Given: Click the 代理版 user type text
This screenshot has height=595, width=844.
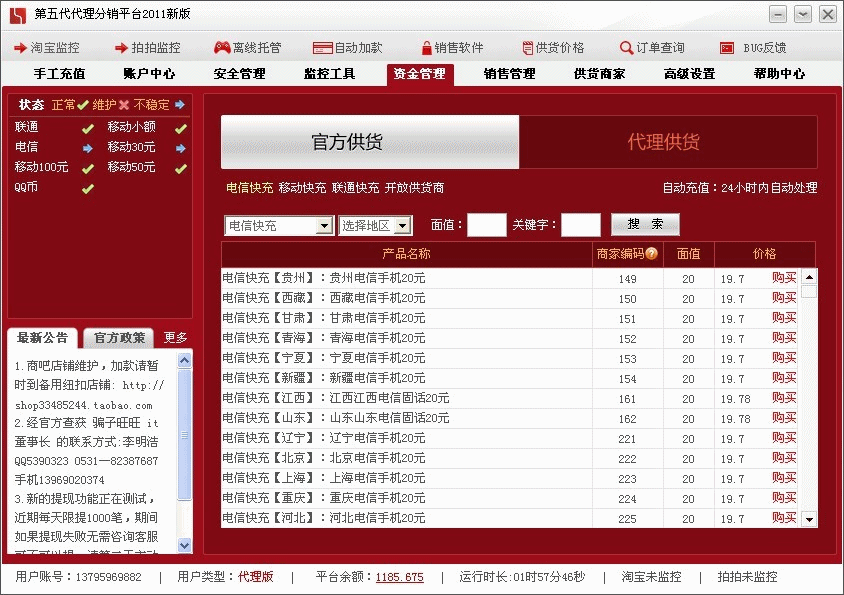Looking at the screenshot, I should 256,577.
